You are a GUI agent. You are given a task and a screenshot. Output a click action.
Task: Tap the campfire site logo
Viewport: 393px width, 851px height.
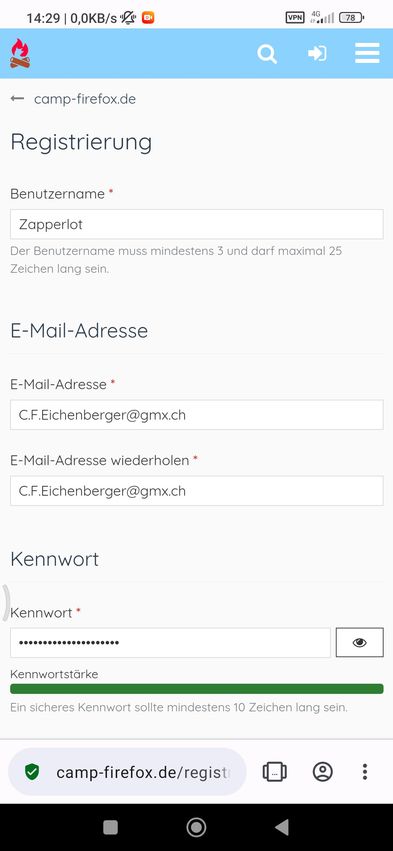[20, 53]
